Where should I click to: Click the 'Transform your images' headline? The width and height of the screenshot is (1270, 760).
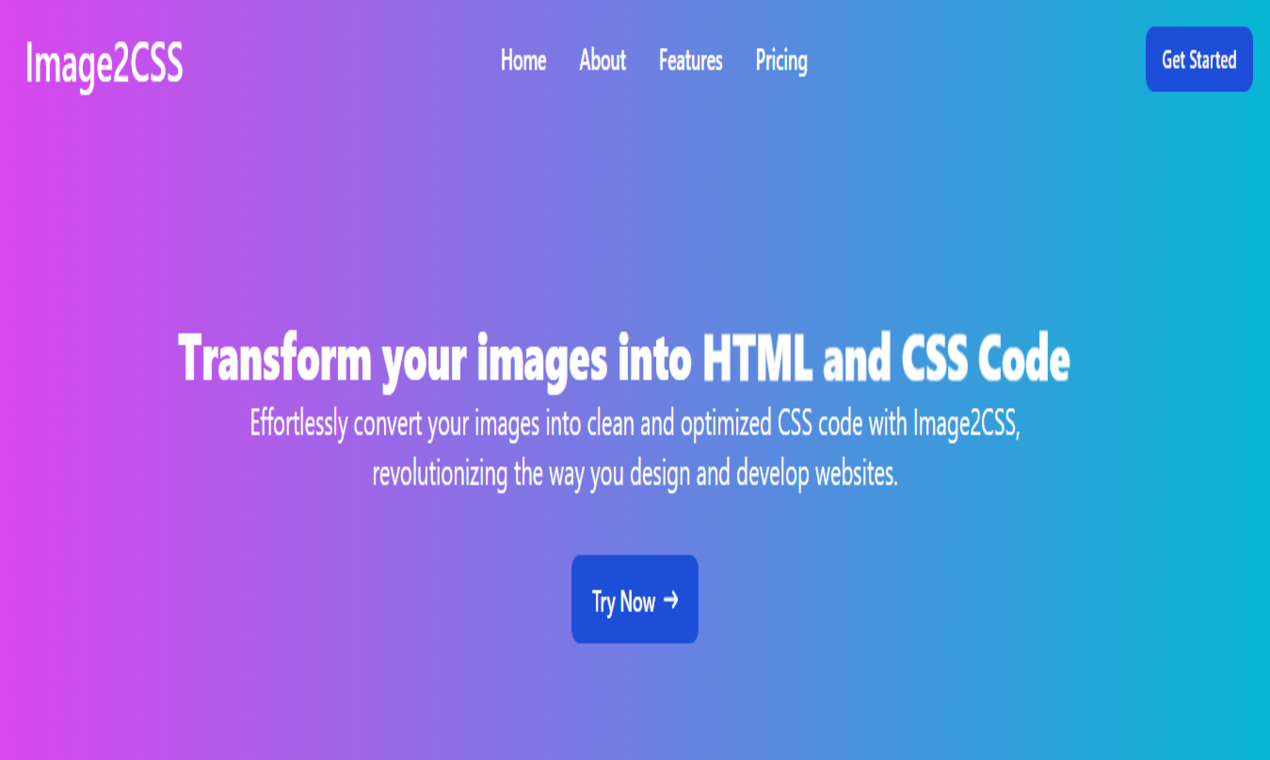[624, 358]
